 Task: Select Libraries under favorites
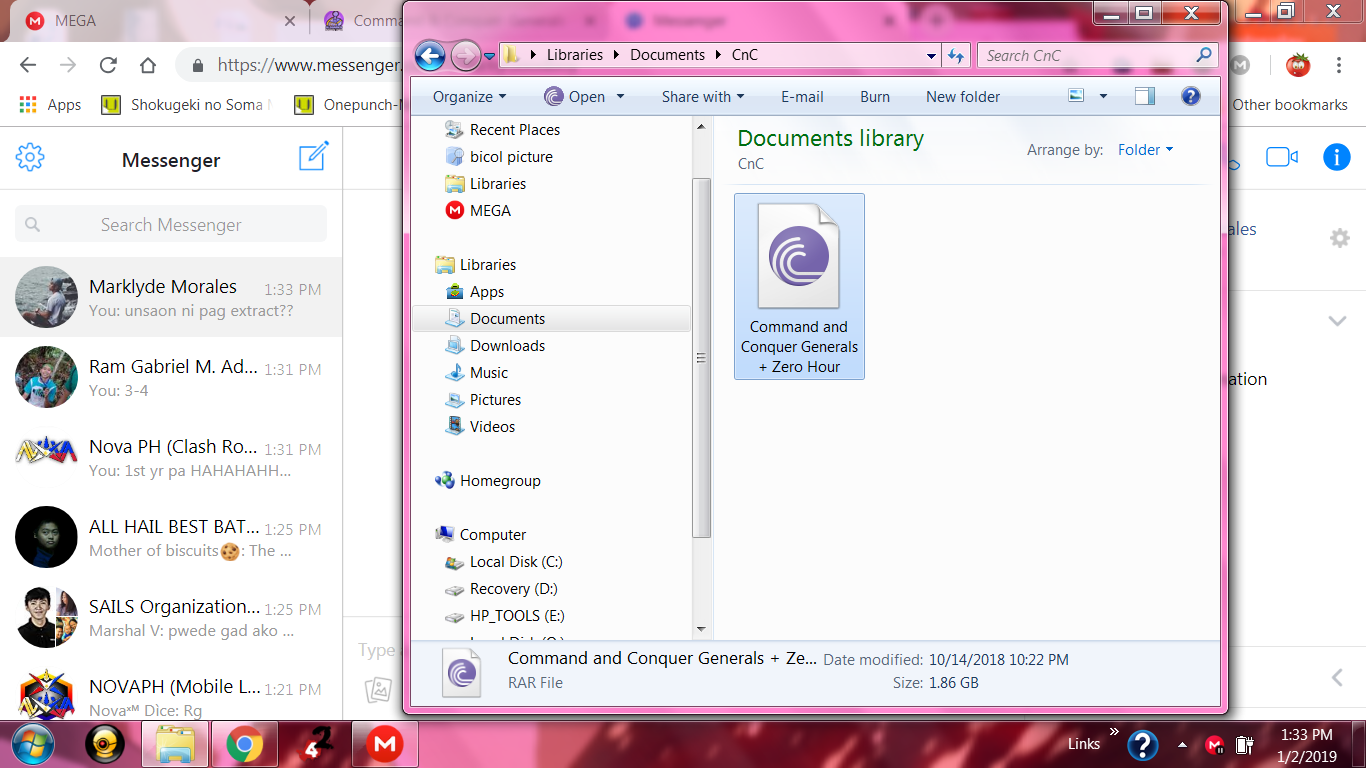point(485,184)
